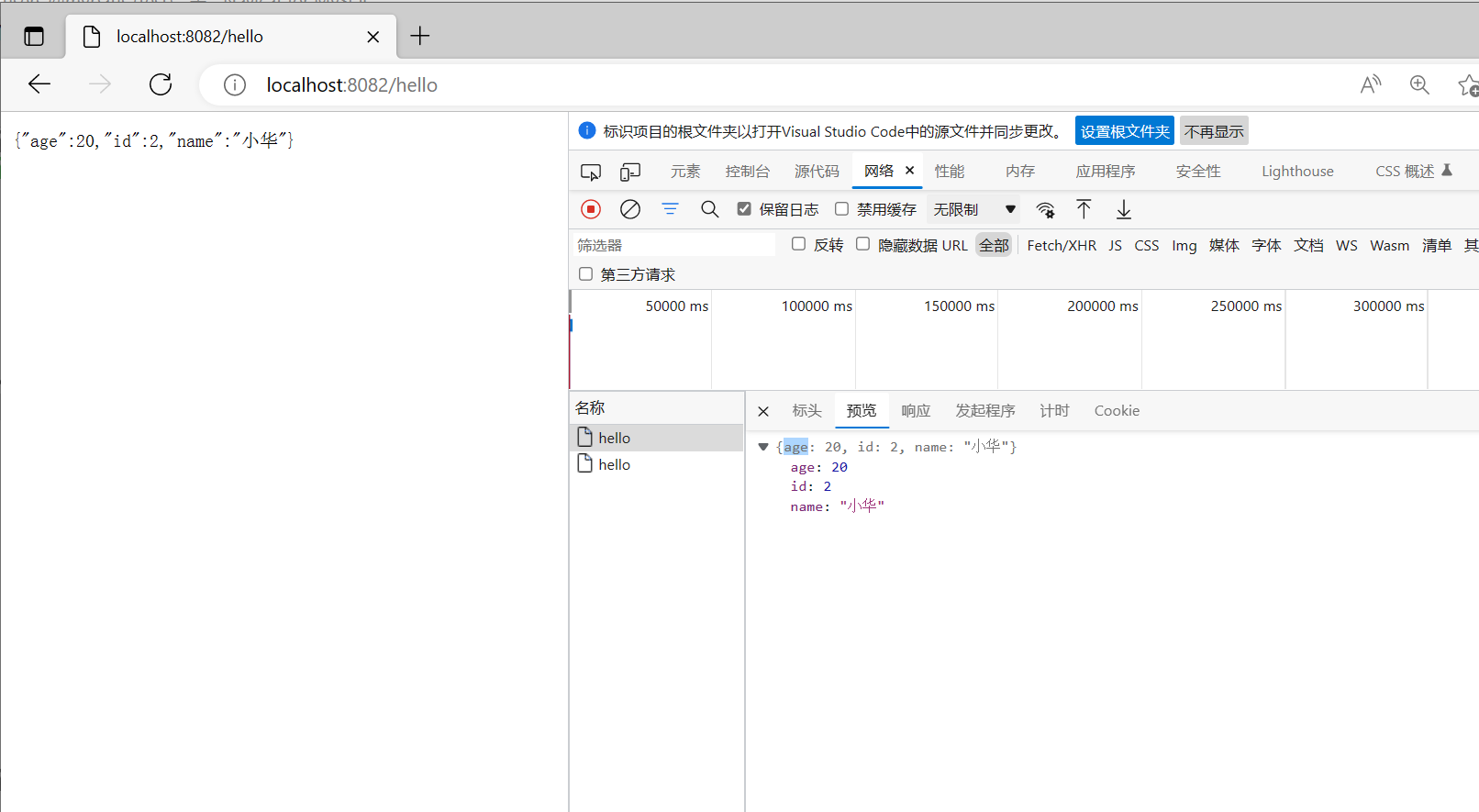Open a new browser tab
The width and height of the screenshot is (1479, 812).
[x=420, y=36]
